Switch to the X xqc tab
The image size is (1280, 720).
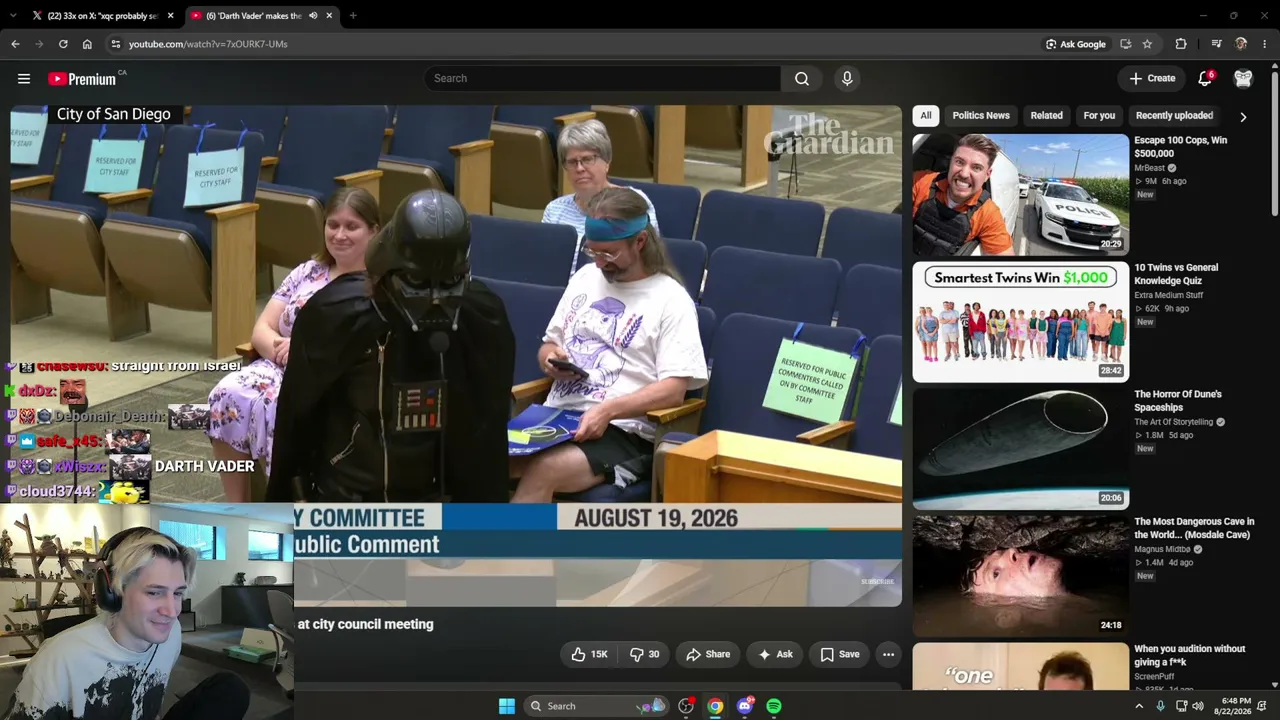pos(103,15)
